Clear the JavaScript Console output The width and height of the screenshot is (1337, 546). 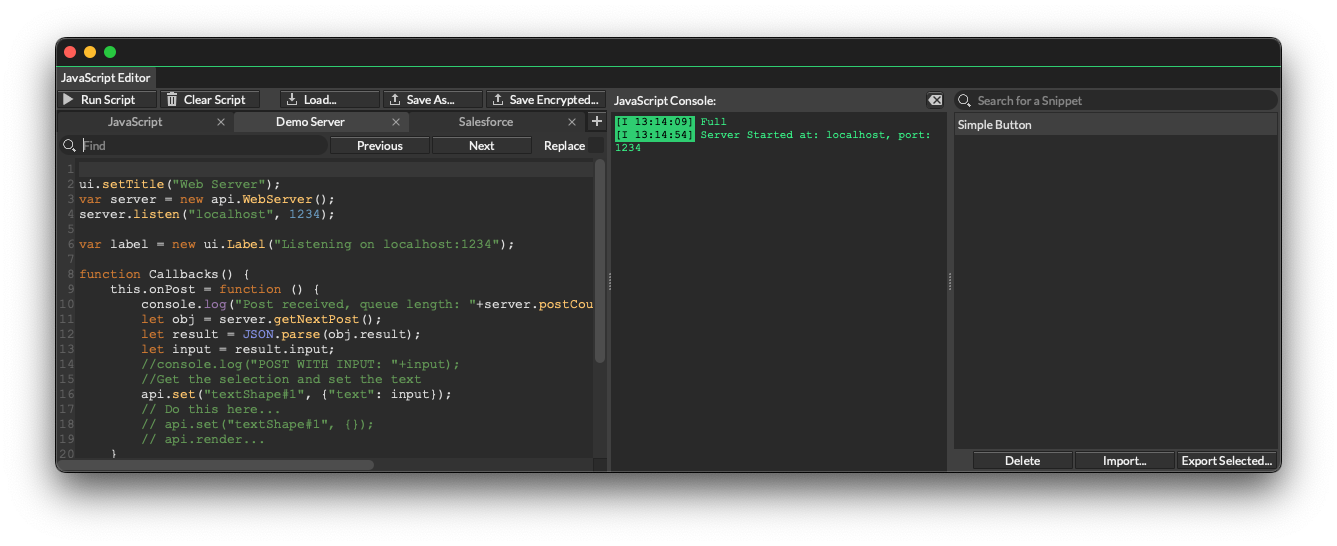pyautogui.click(x=935, y=100)
